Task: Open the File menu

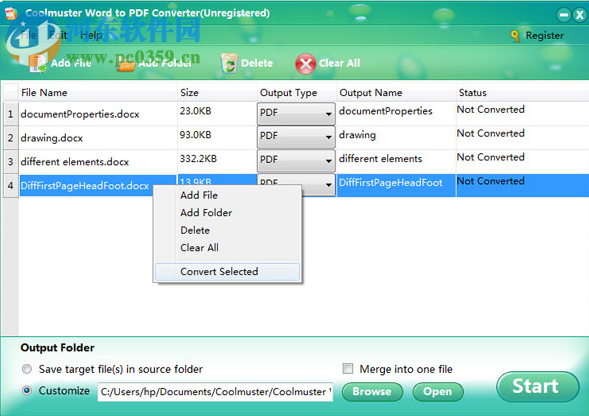Action: [x=28, y=35]
